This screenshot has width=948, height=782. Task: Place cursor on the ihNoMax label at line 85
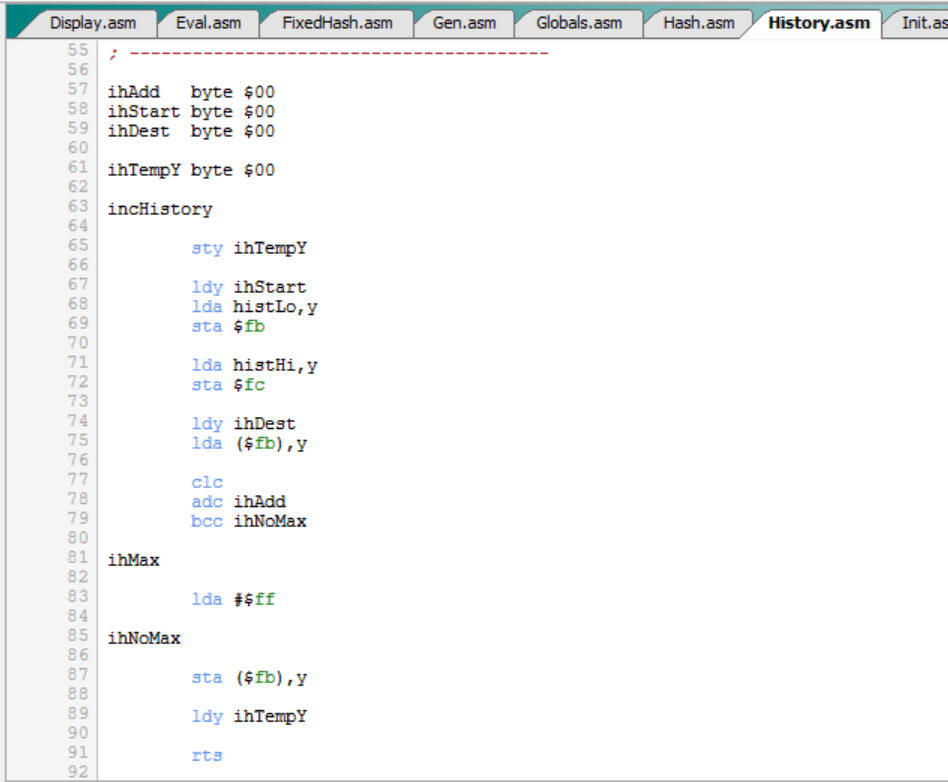[144, 638]
